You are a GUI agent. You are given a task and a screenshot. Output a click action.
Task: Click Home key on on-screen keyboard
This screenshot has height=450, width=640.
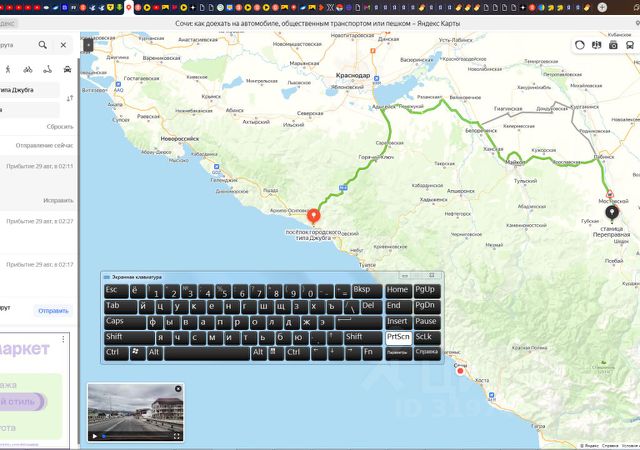pos(398,291)
